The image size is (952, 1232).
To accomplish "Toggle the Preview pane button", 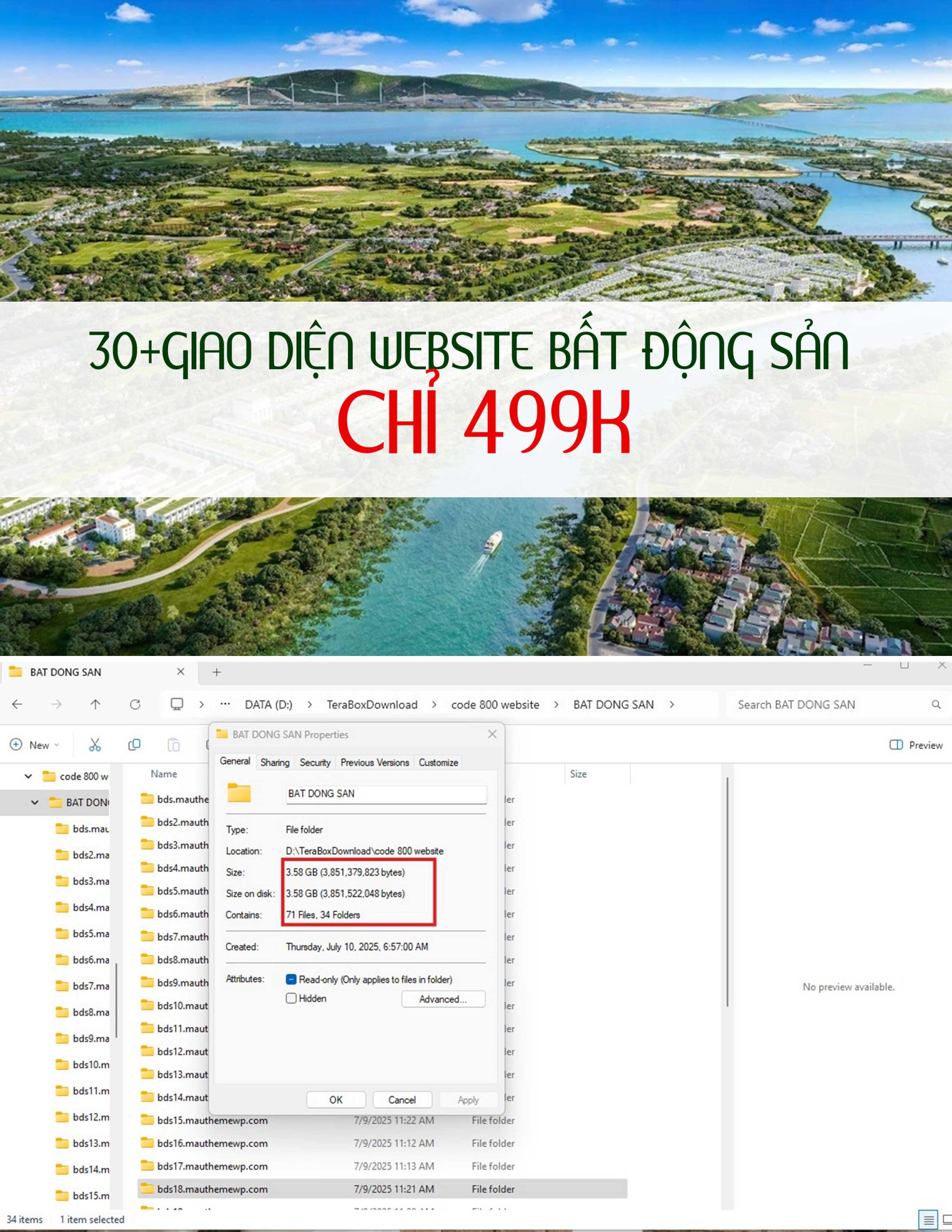I will (915, 744).
